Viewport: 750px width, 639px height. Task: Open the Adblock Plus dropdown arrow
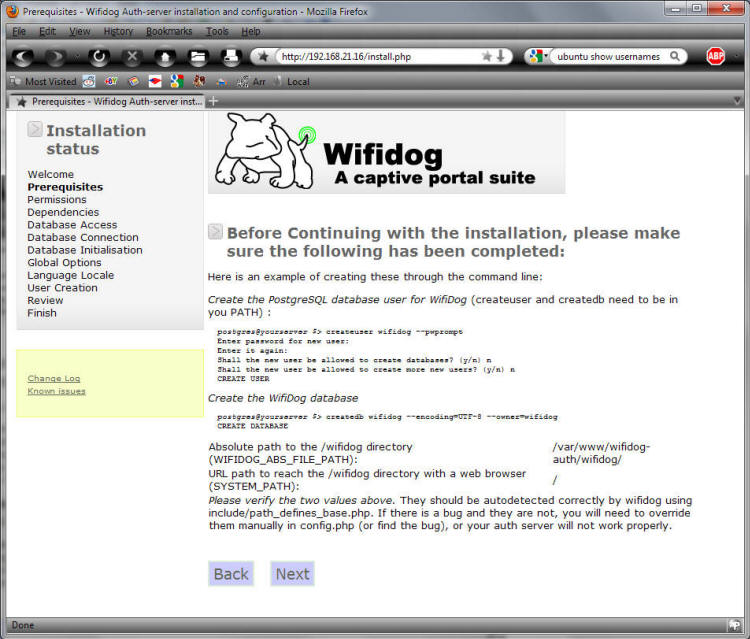736,57
